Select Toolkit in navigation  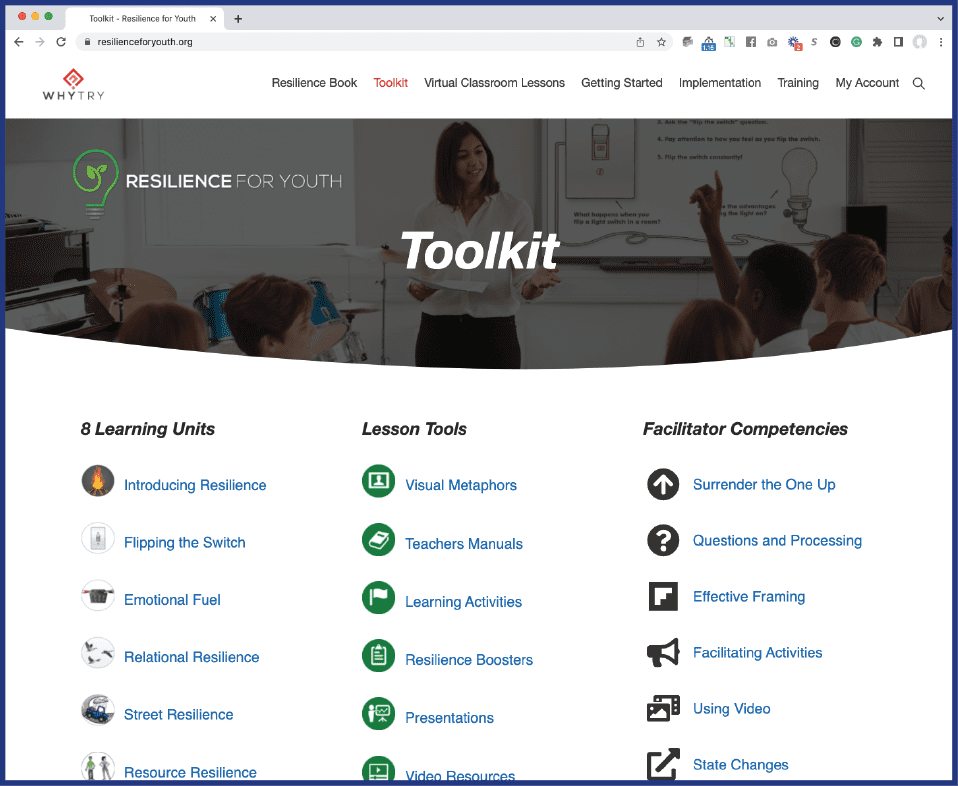[x=390, y=83]
